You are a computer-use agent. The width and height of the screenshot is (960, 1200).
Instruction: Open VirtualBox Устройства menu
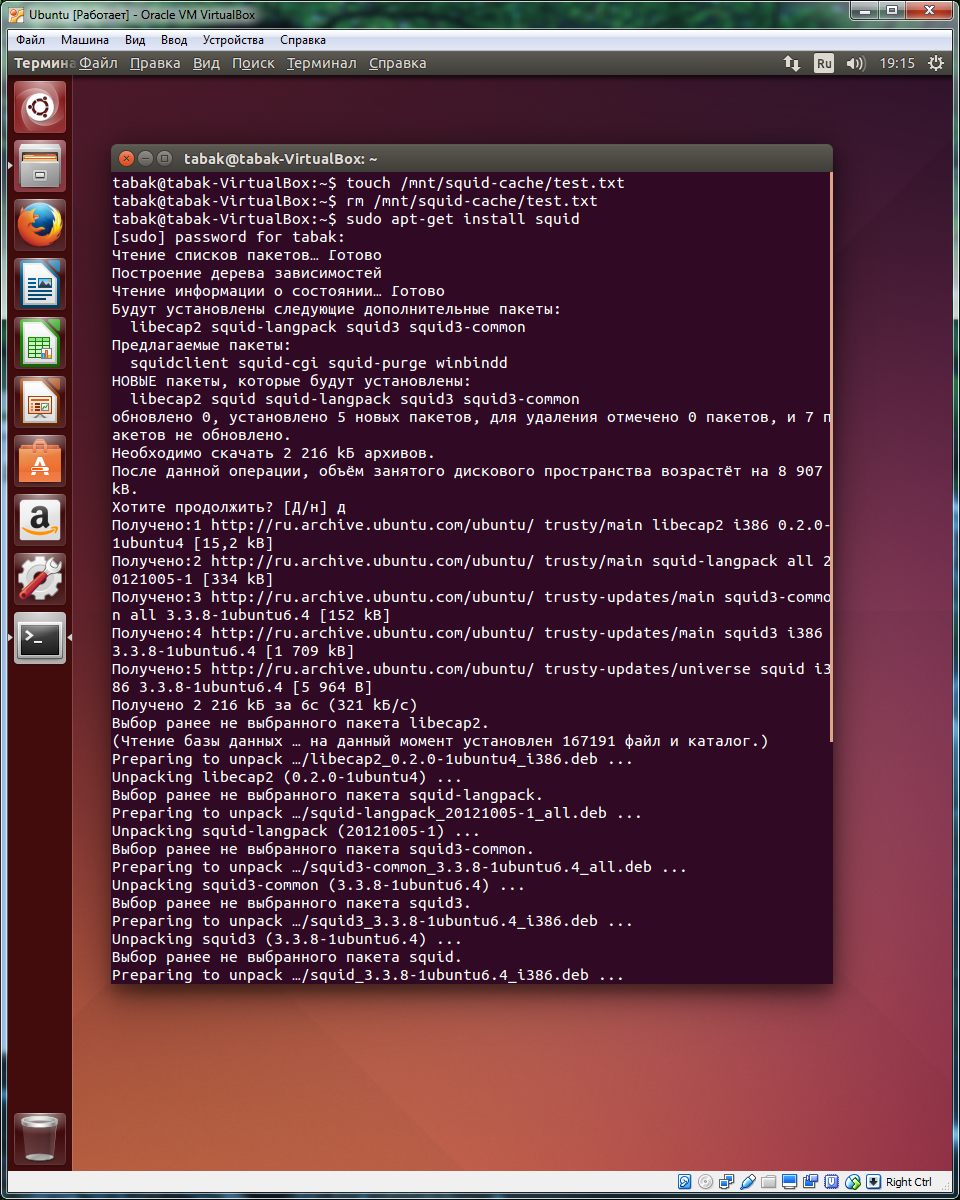233,40
